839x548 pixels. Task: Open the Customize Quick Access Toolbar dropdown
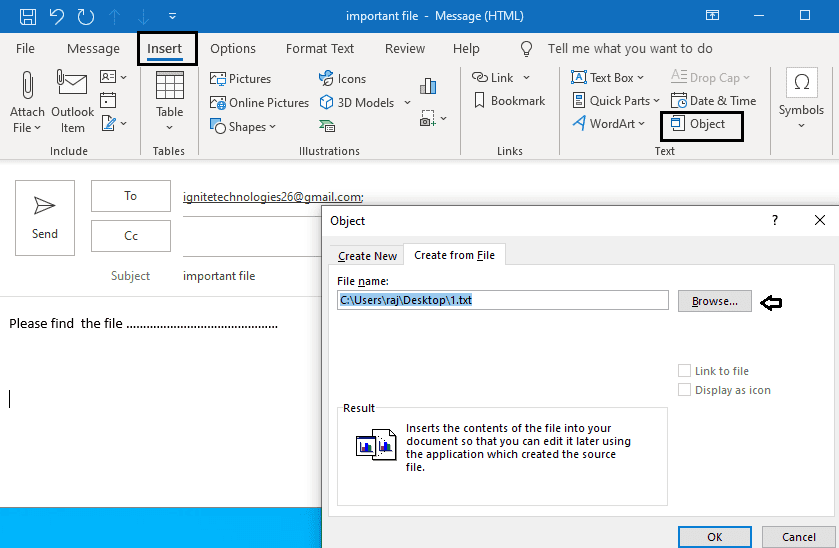172,16
